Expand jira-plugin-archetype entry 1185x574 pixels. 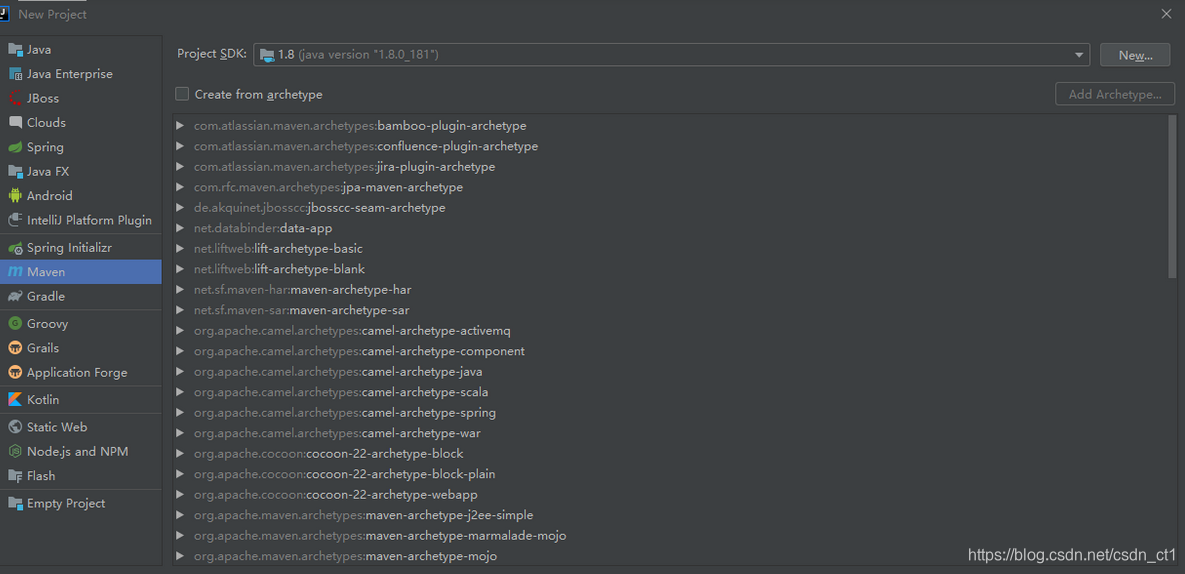pyautogui.click(x=180, y=166)
